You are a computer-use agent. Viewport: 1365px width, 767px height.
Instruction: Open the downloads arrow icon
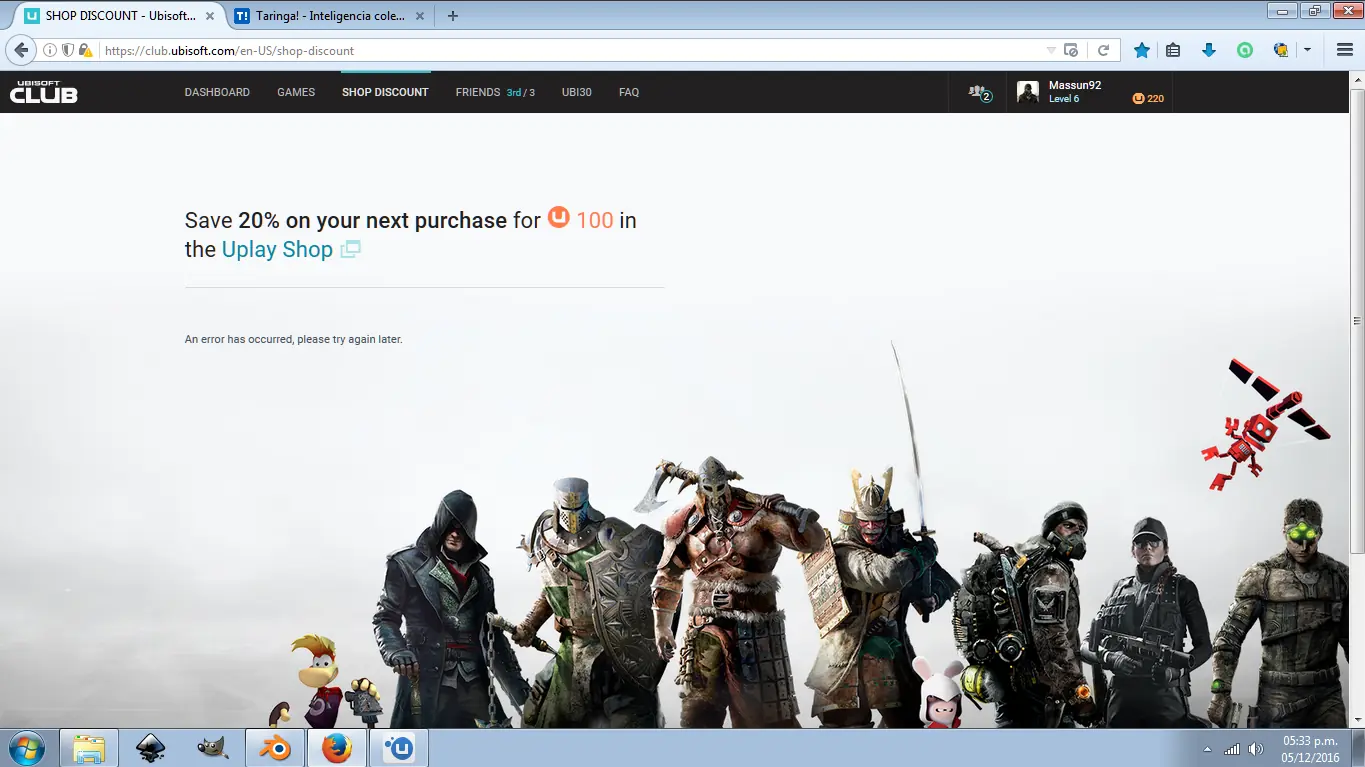(x=1208, y=50)
